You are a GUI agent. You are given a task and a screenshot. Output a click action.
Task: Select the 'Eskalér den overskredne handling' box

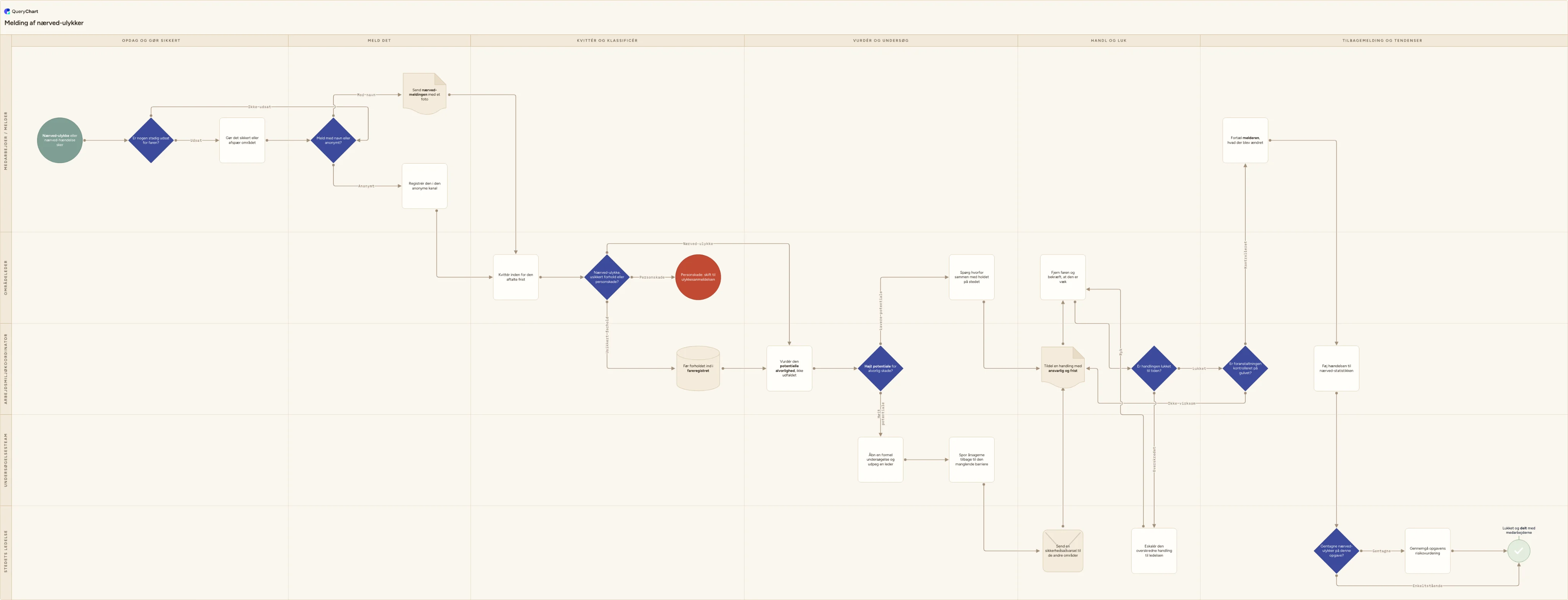click(x=1154, y=551)
